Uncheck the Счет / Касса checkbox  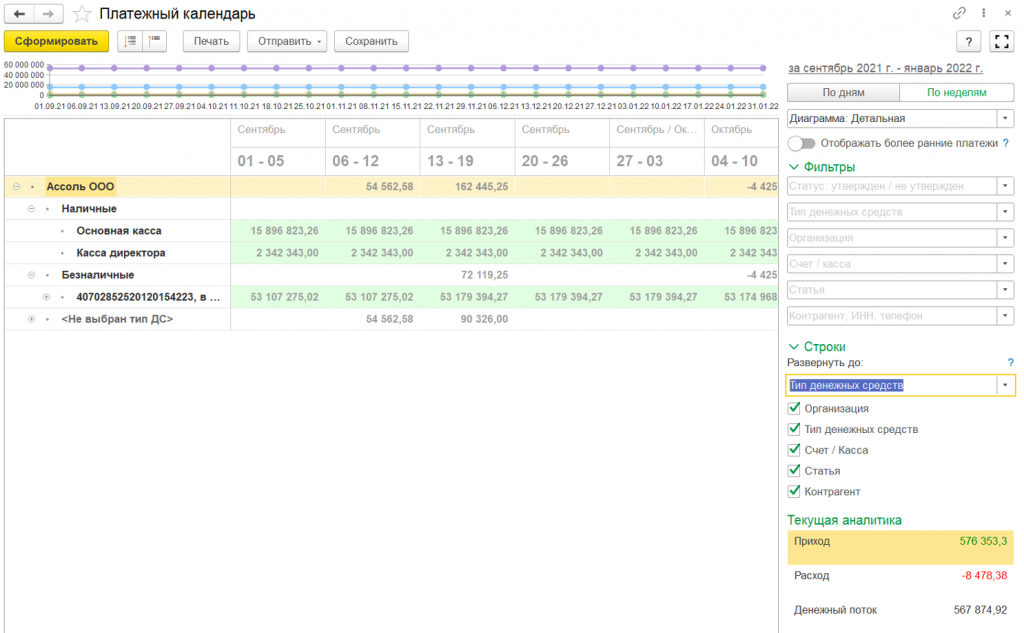coord(794,450)
